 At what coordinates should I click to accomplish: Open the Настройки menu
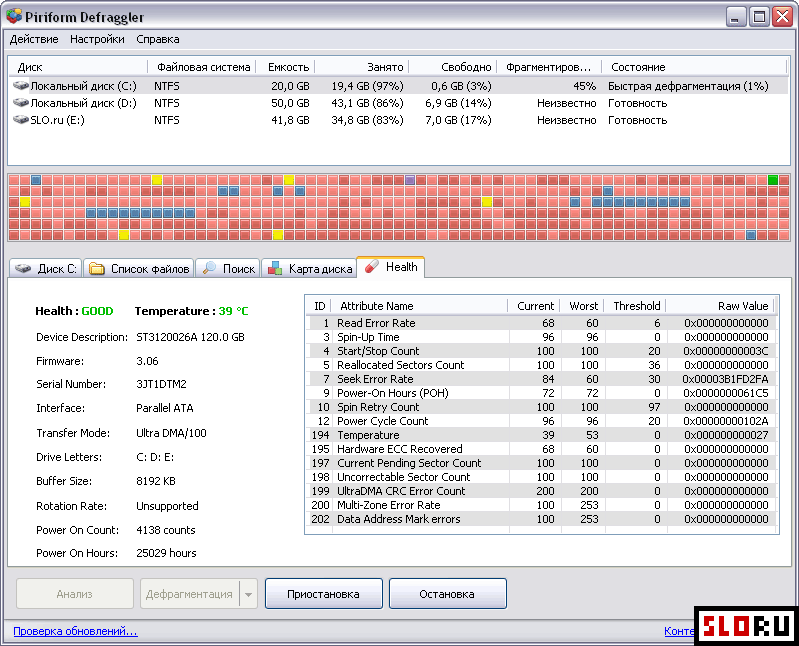[x=97, y=39]
